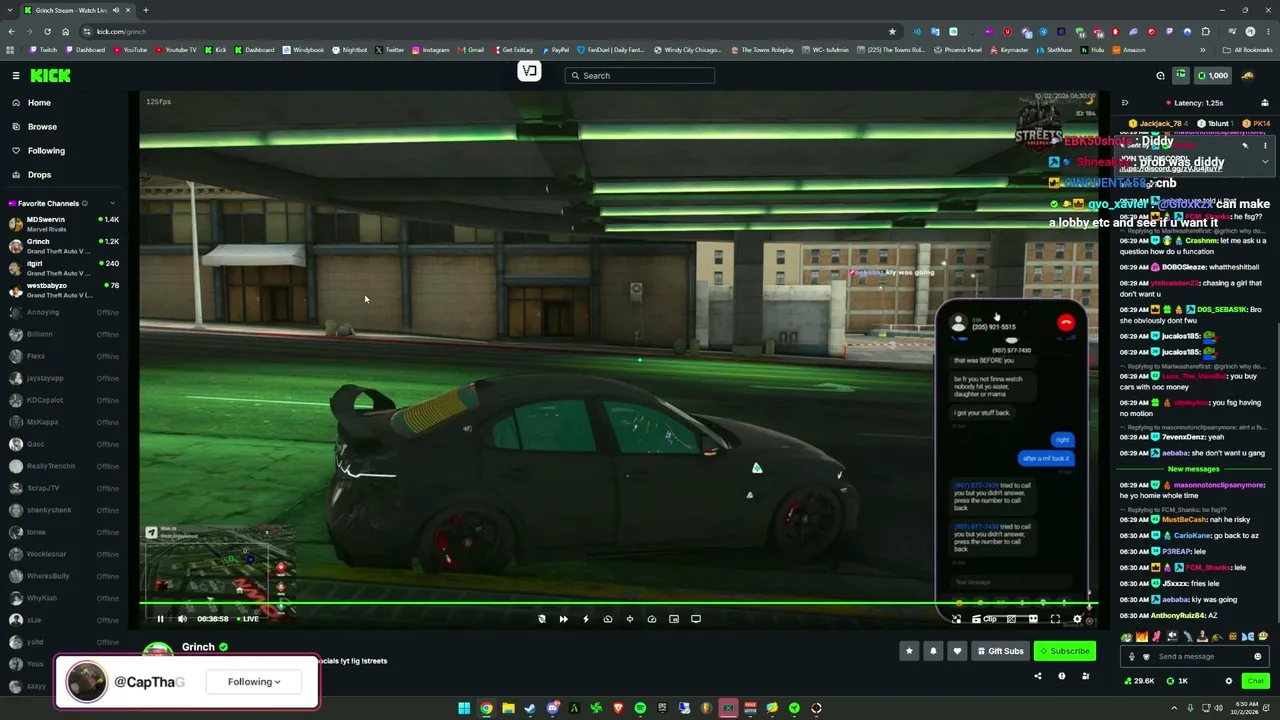This screenshot has width=1280, height=720.
Task: Click the Gift Subs button
Action: (x=999, y=651)
